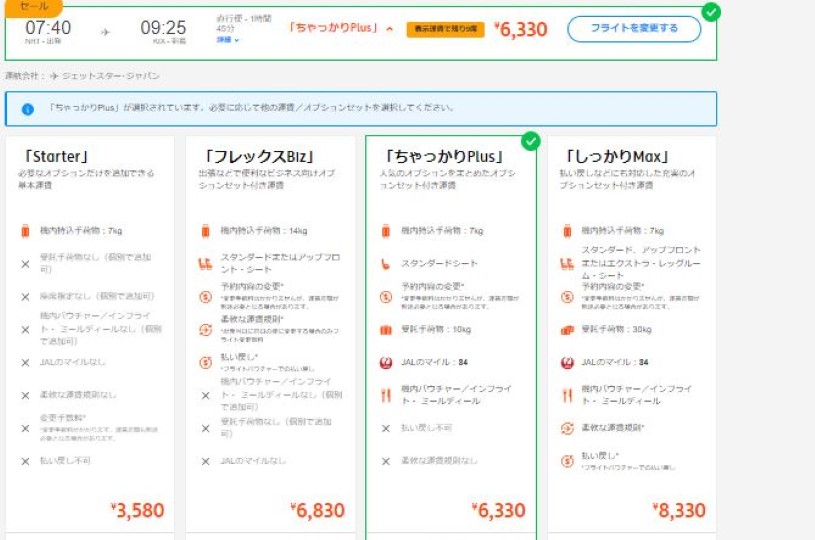Click しっかりMax 予約内容の変更 icon

tap(567, 297)
